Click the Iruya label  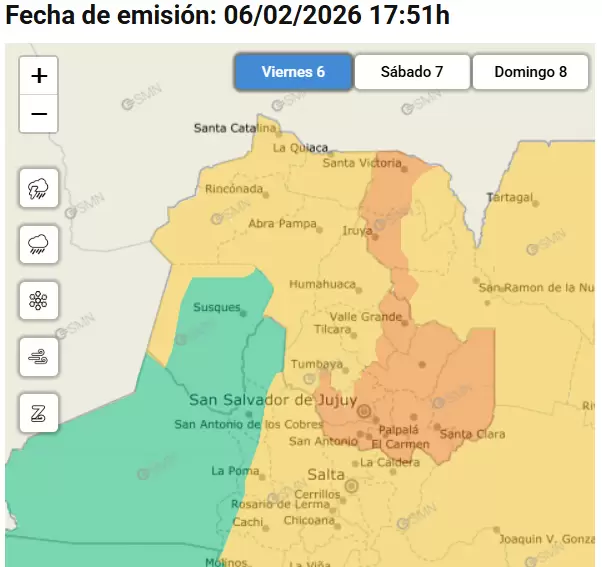pos(357,231)
